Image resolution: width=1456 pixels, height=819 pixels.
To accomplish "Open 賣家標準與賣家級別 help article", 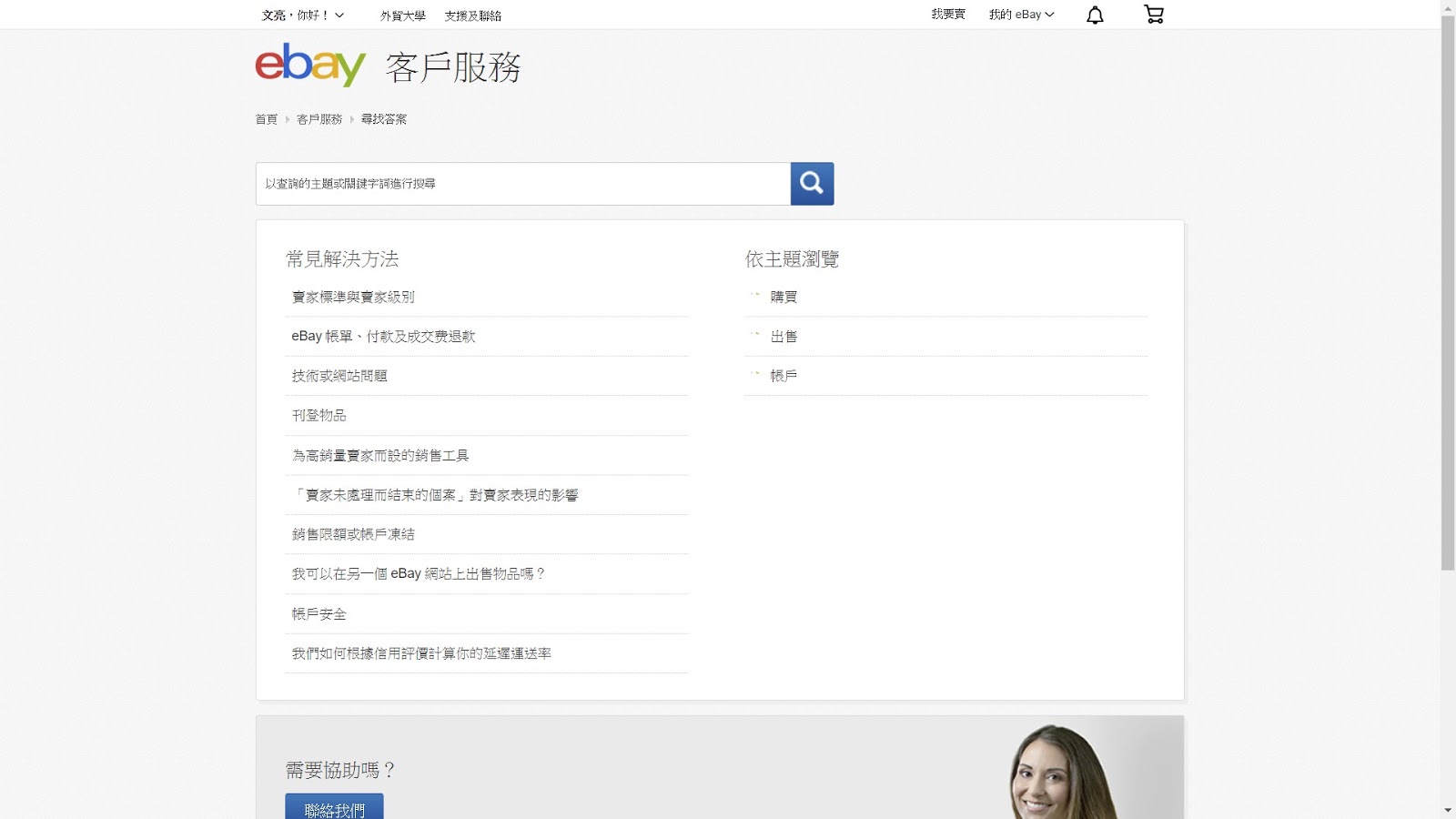I will [x=353, y=297].
